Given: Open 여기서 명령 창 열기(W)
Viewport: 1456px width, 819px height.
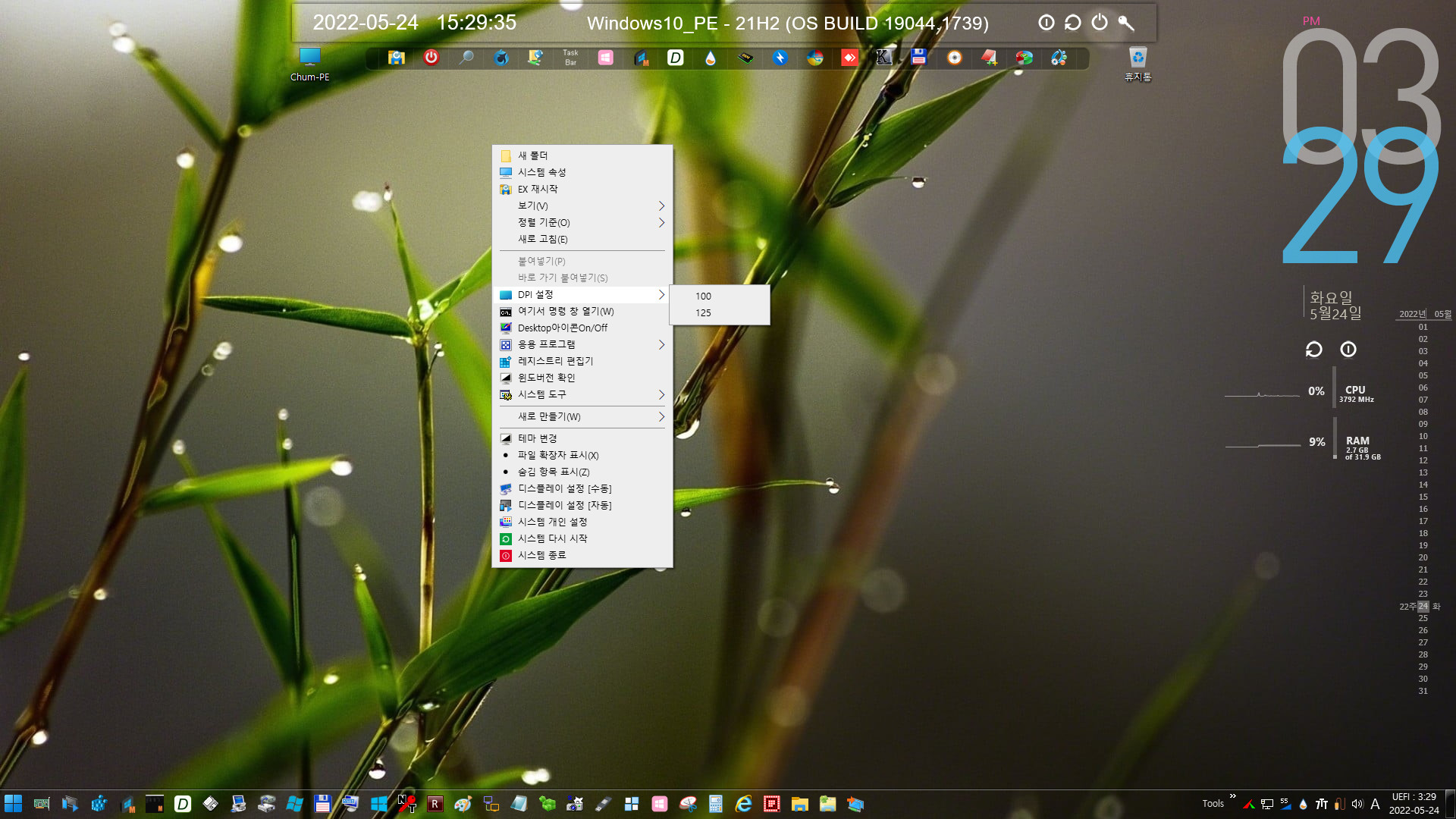Looking at the screenshot, I should point(582,311).
